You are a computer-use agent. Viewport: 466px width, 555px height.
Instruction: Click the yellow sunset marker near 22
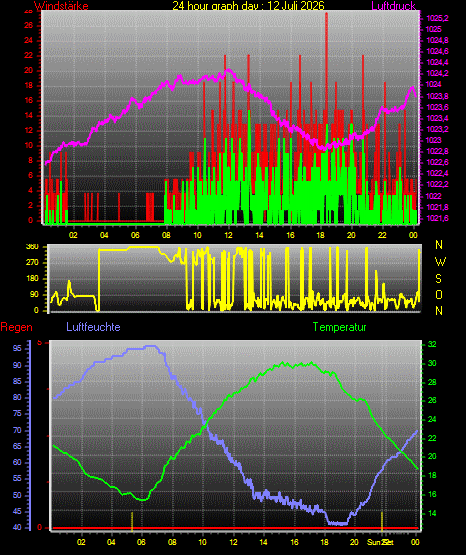[382, 521]
